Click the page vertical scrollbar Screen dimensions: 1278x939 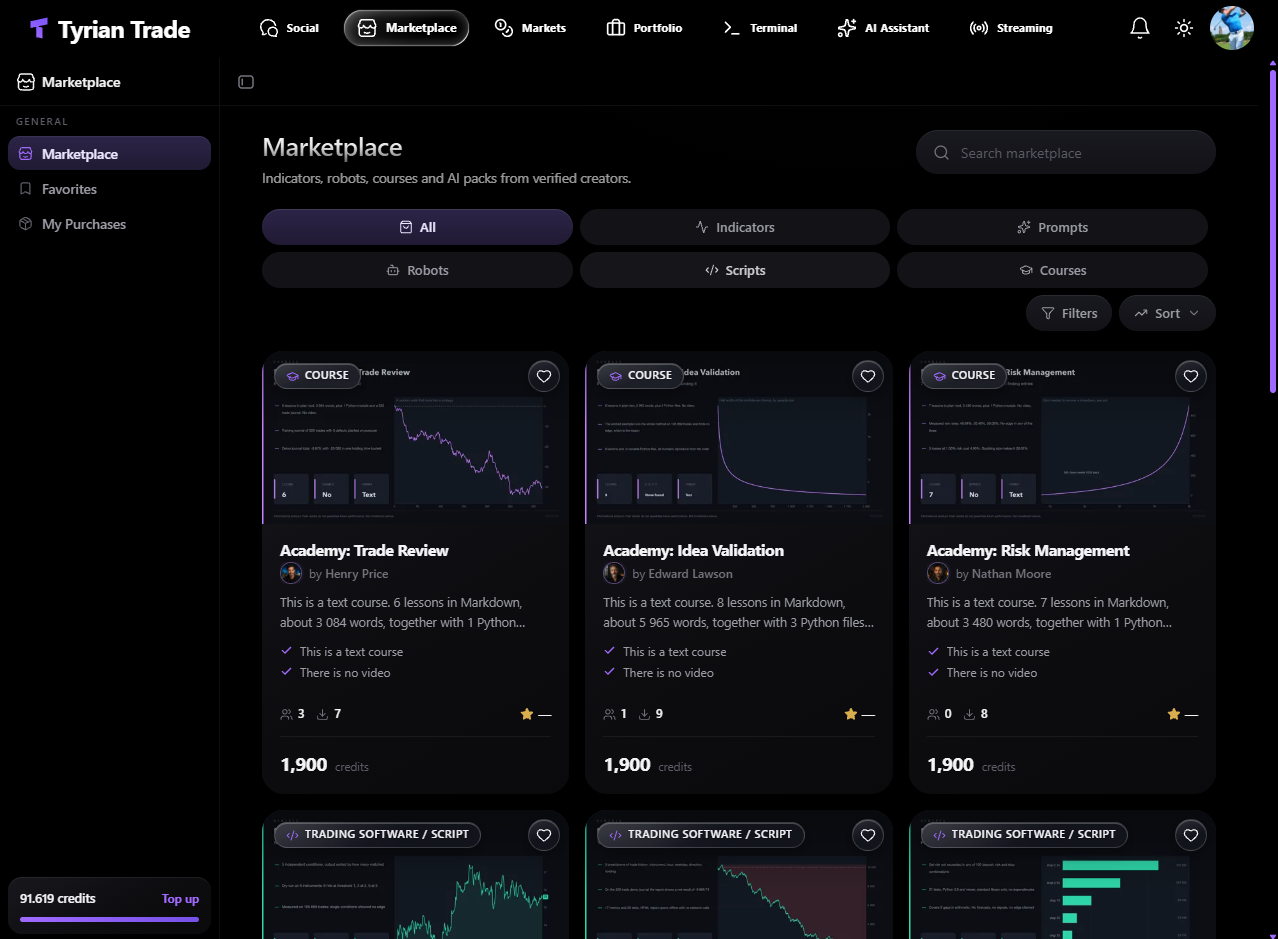(1272, 230)
